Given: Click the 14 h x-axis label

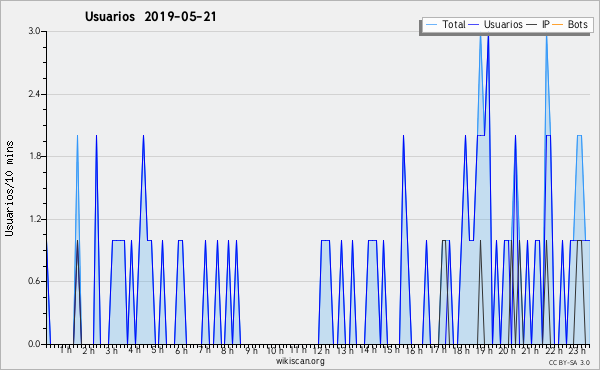Looking at the screenshot, I should pyautogui.click(x=368, y=350).
